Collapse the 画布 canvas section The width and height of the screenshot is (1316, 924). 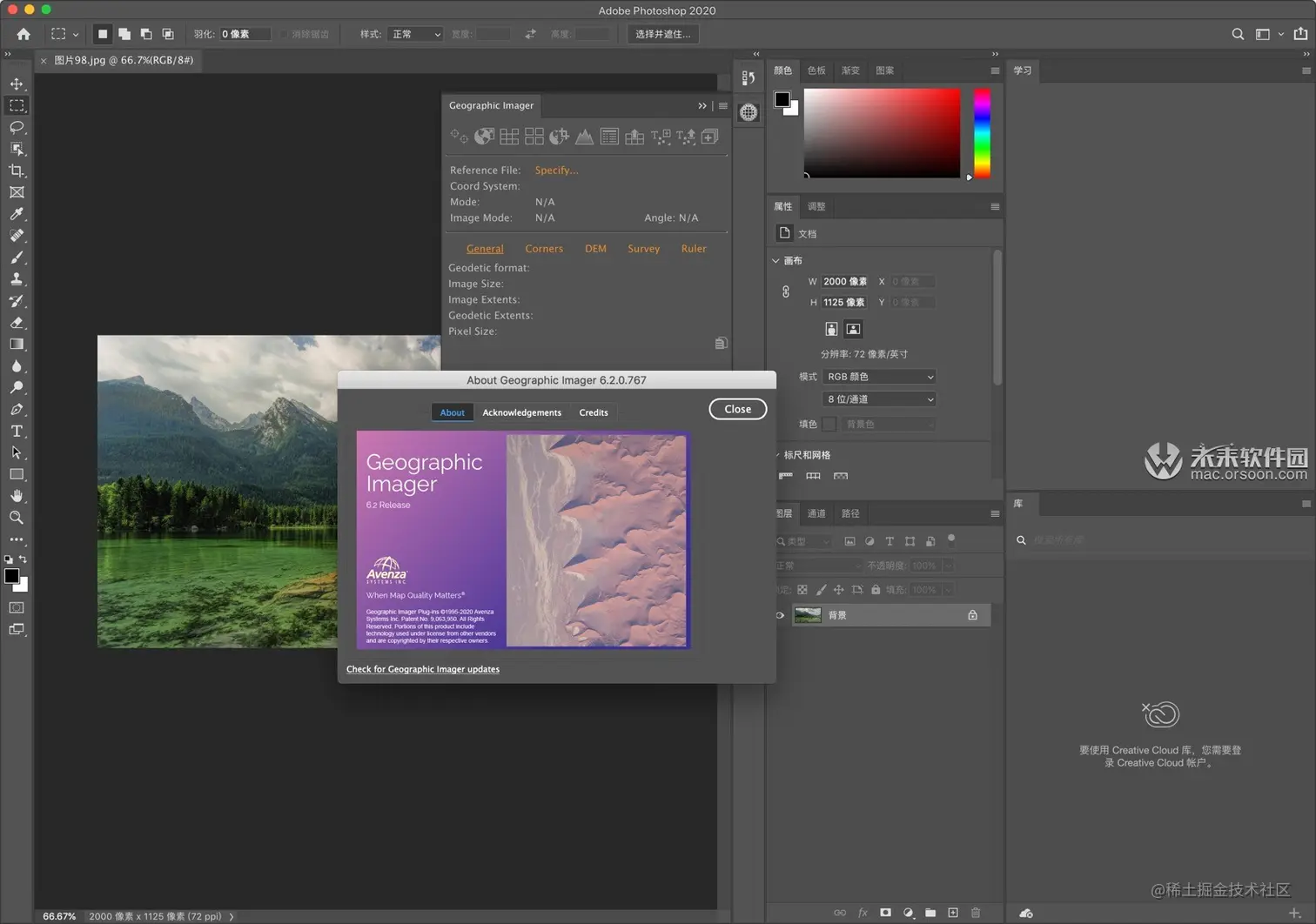pyautogui.click(x=775, y=261)
